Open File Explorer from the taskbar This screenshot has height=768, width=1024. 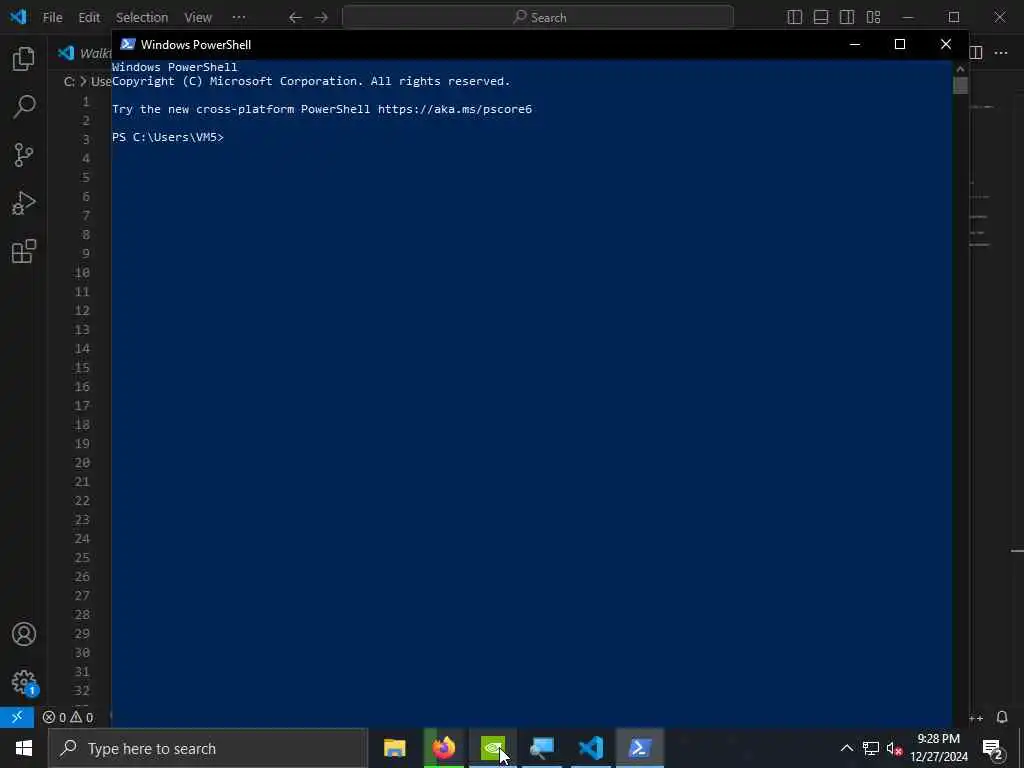(x=394, y=748)
